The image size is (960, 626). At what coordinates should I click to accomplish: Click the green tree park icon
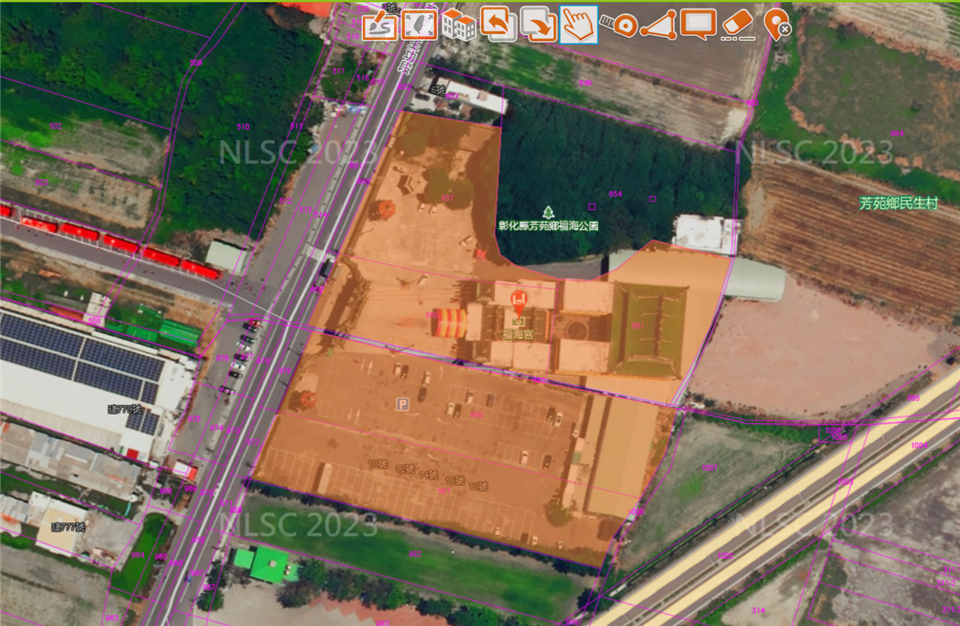548,211
